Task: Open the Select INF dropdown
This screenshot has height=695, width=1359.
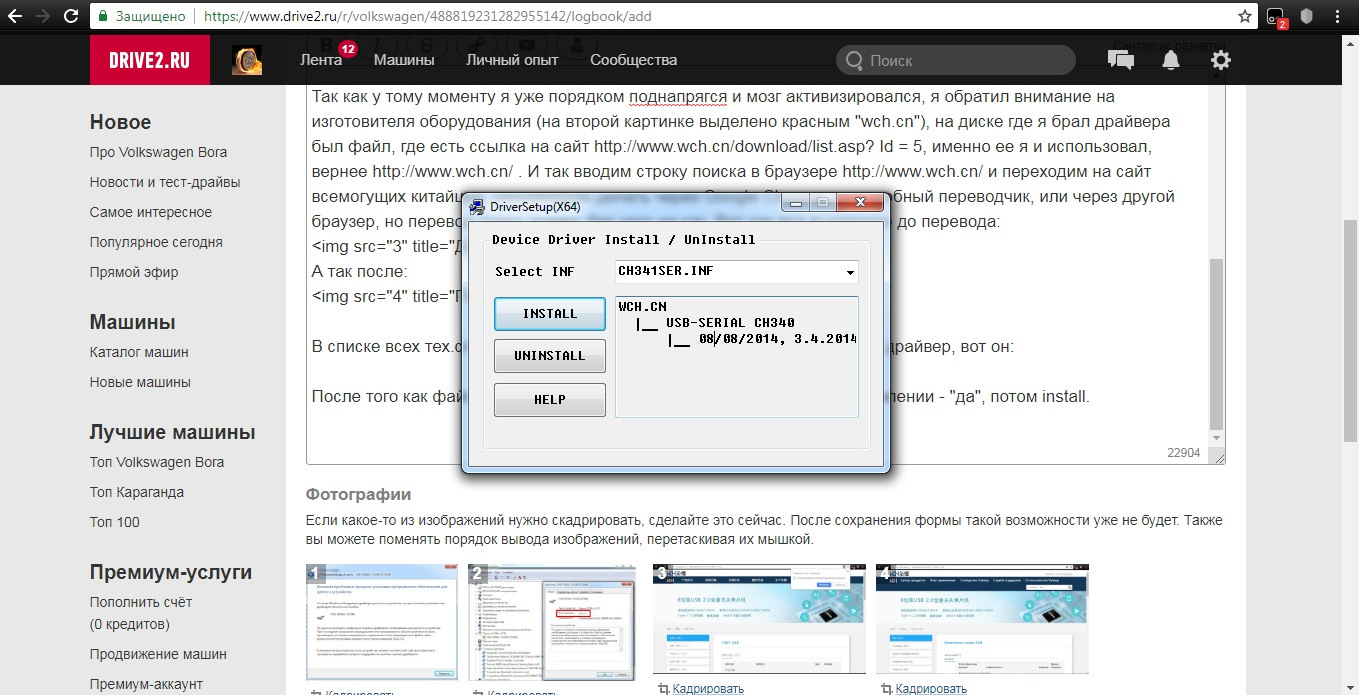Action: point(737,271)
